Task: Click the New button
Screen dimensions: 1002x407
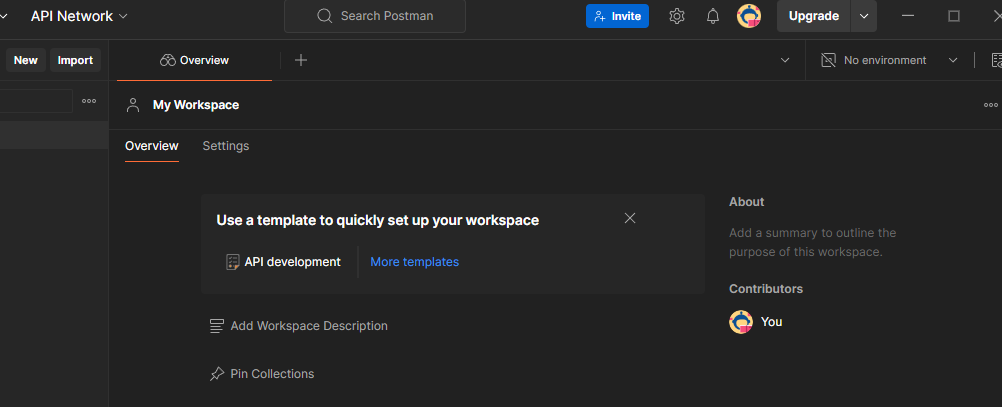Action: pyautogui.click(x=26, y=60)
